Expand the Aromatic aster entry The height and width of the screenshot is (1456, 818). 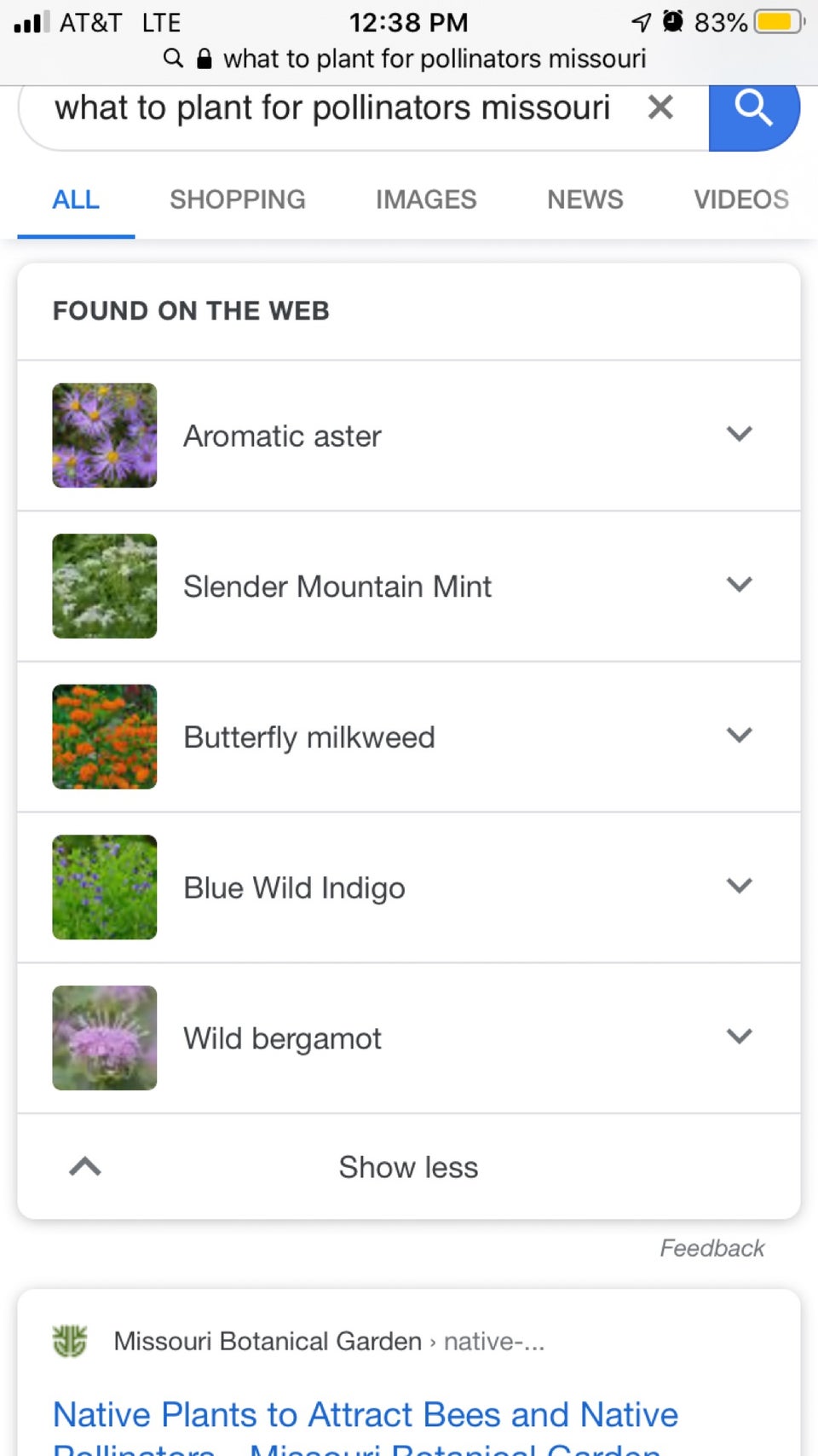tap(739, 435)
